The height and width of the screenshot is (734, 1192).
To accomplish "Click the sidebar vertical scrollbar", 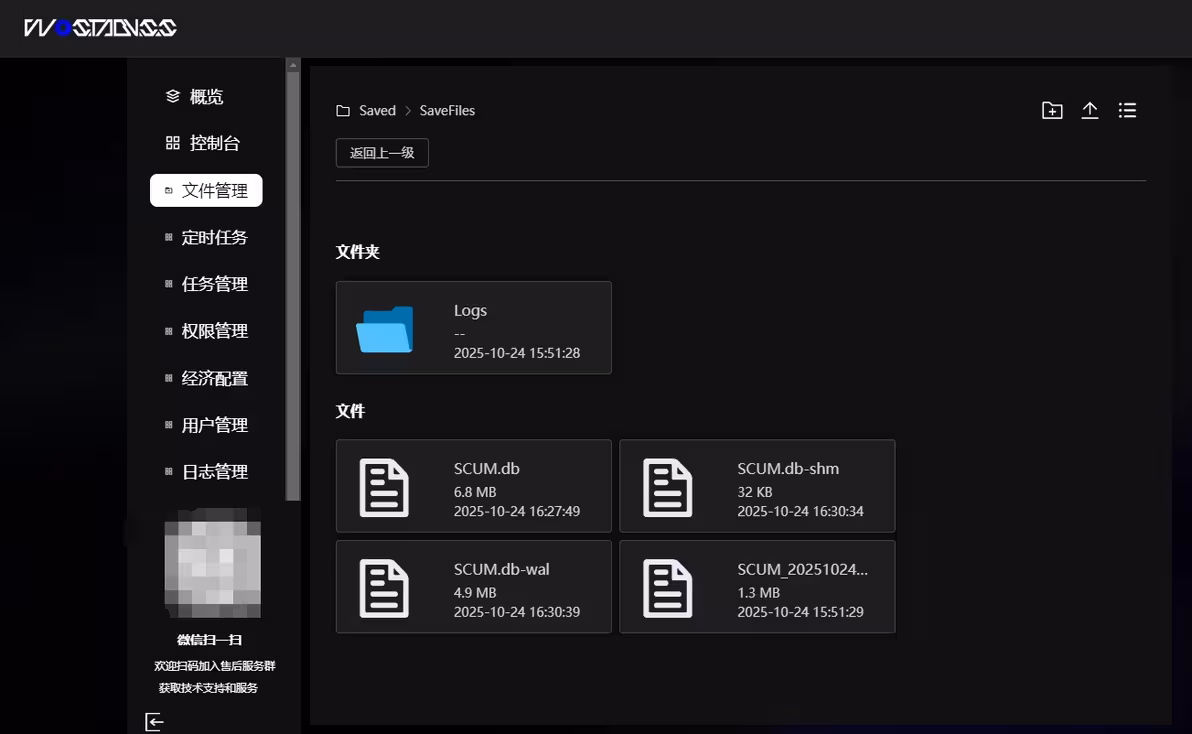I will [x=293, y=280].
